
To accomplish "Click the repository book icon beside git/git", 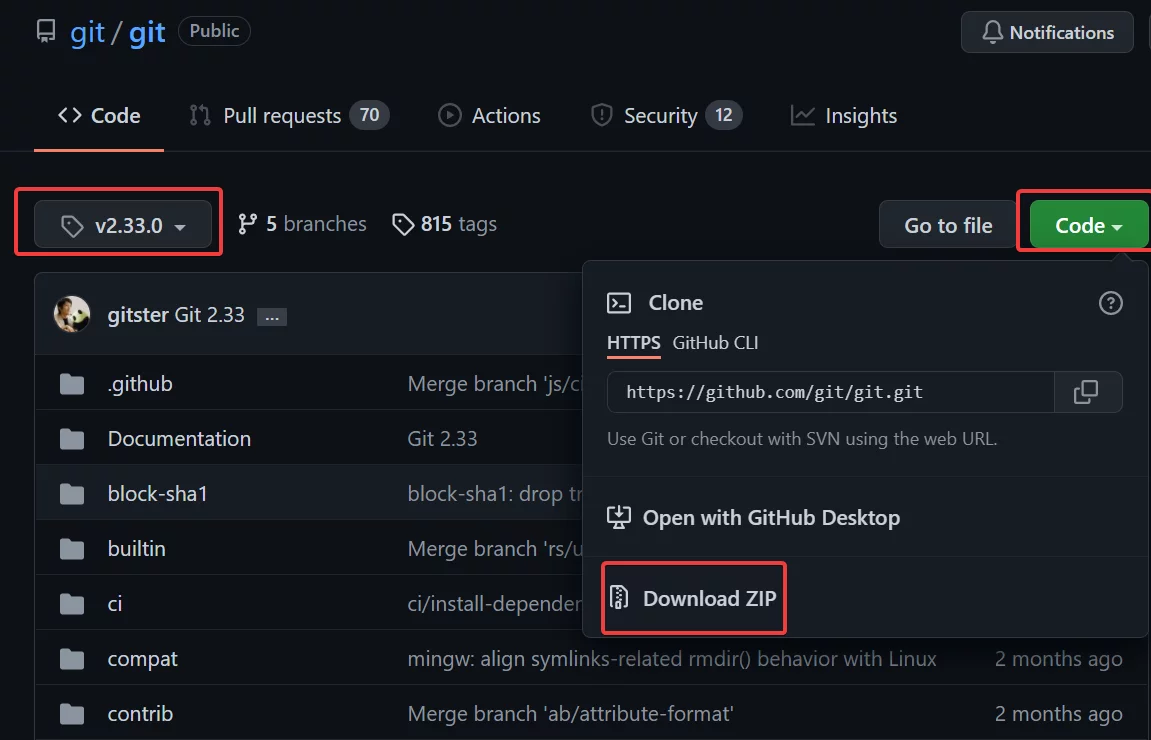I will (x=46, y=32).
